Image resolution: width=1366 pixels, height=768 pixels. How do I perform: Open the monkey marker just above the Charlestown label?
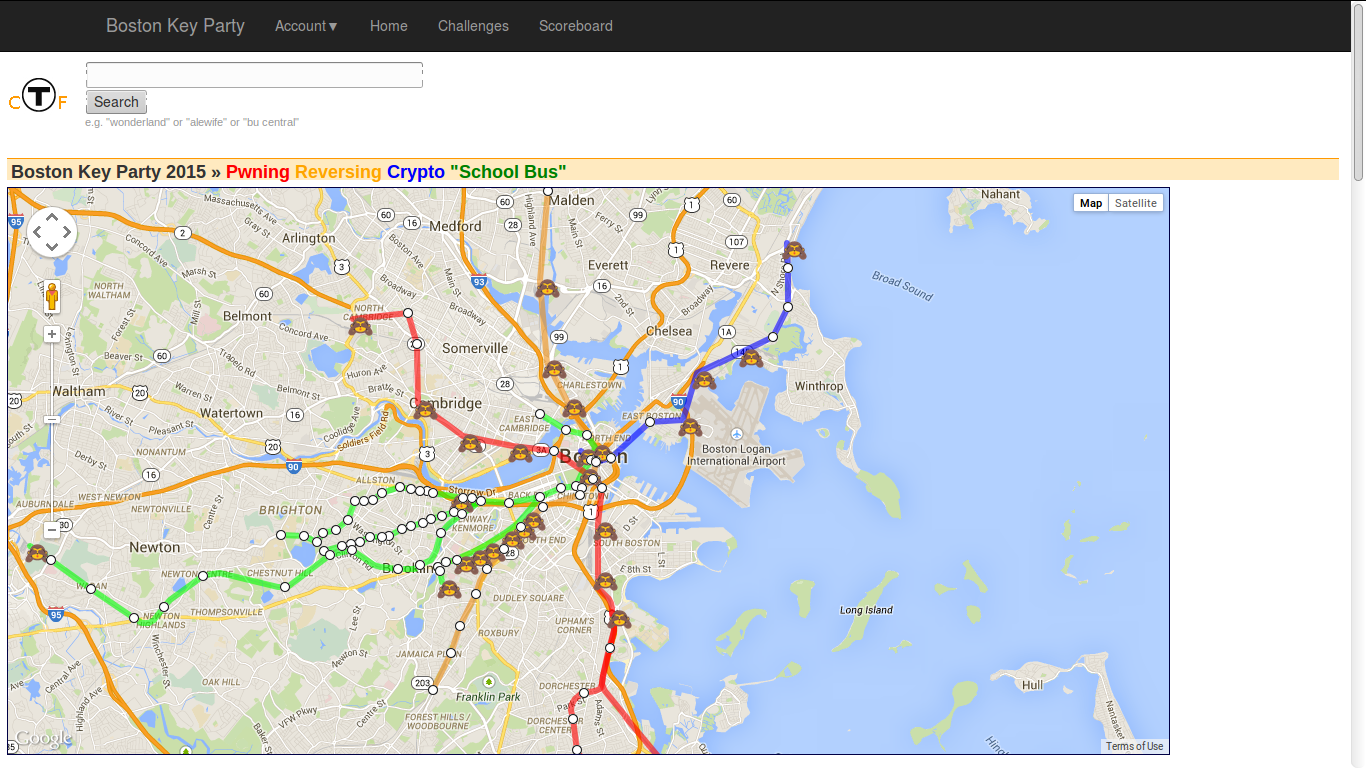click(x=554, y=369)
